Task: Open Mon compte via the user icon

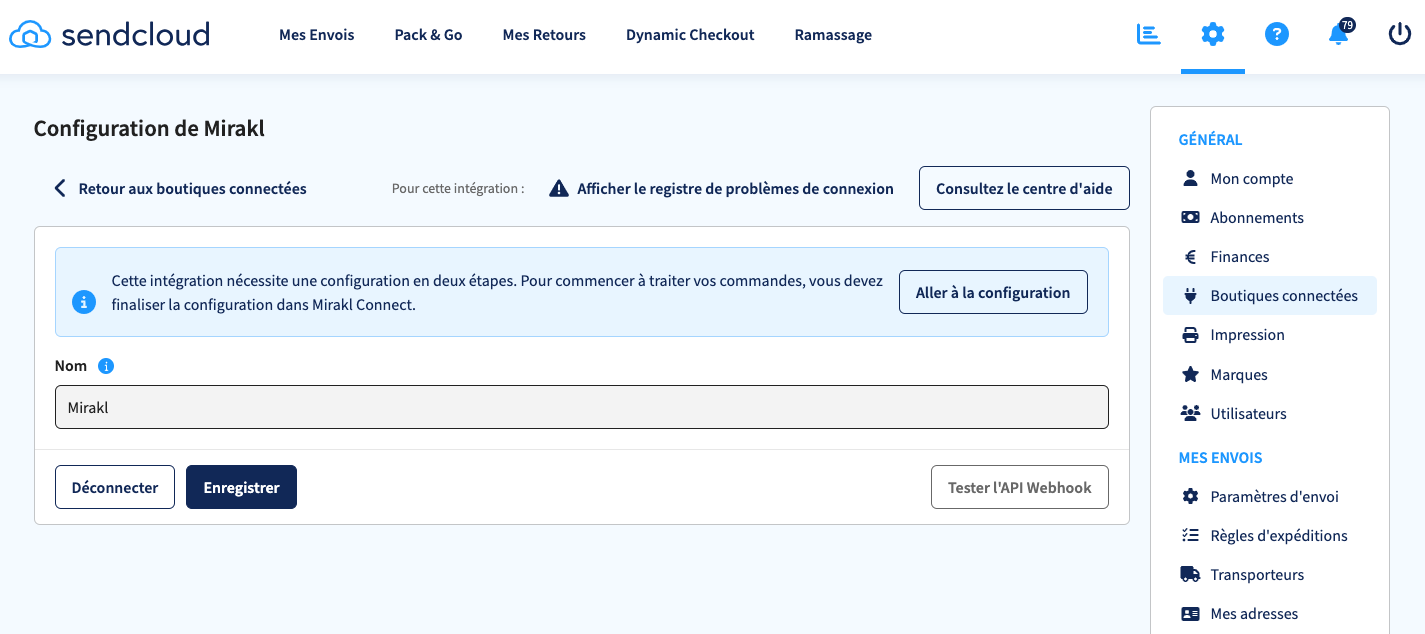Action: (x=1190, y=177)
